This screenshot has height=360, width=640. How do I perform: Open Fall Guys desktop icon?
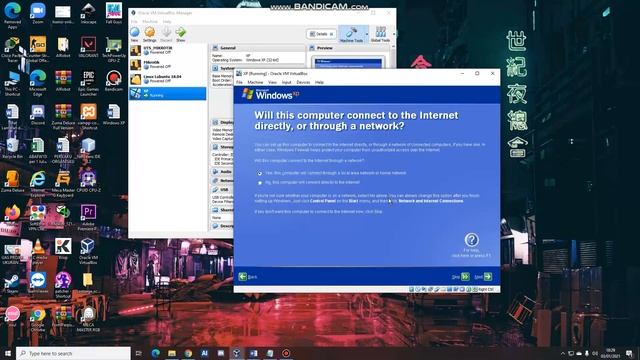[x=113, y=14]
